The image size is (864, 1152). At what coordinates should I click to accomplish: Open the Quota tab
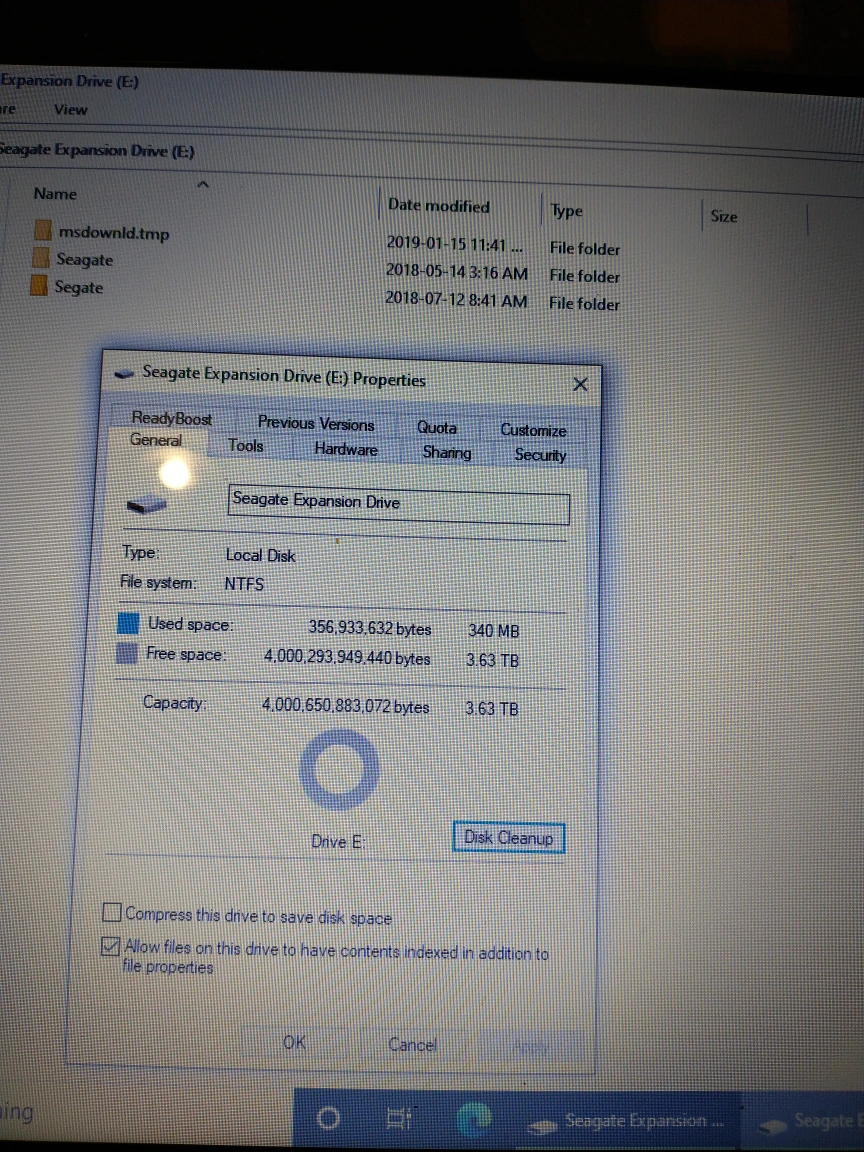pos(437,428)
